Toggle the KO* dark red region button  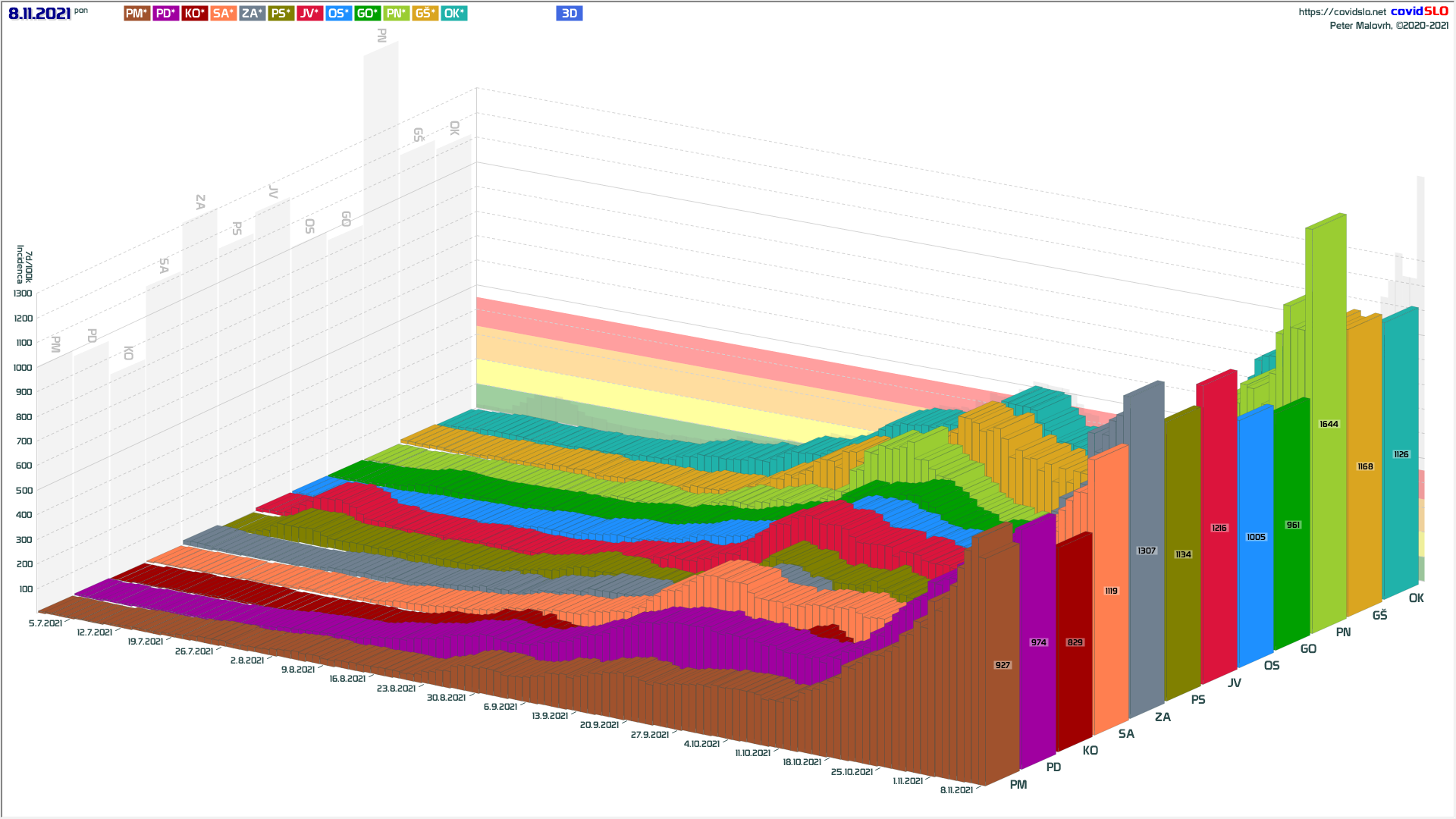194,14
